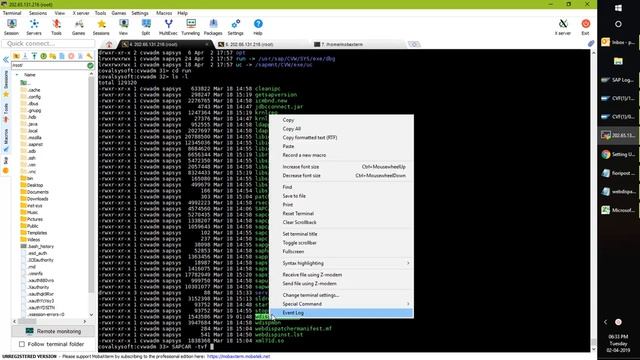Click the download icon in the SFTP toolbar

(x=25, y=56)
